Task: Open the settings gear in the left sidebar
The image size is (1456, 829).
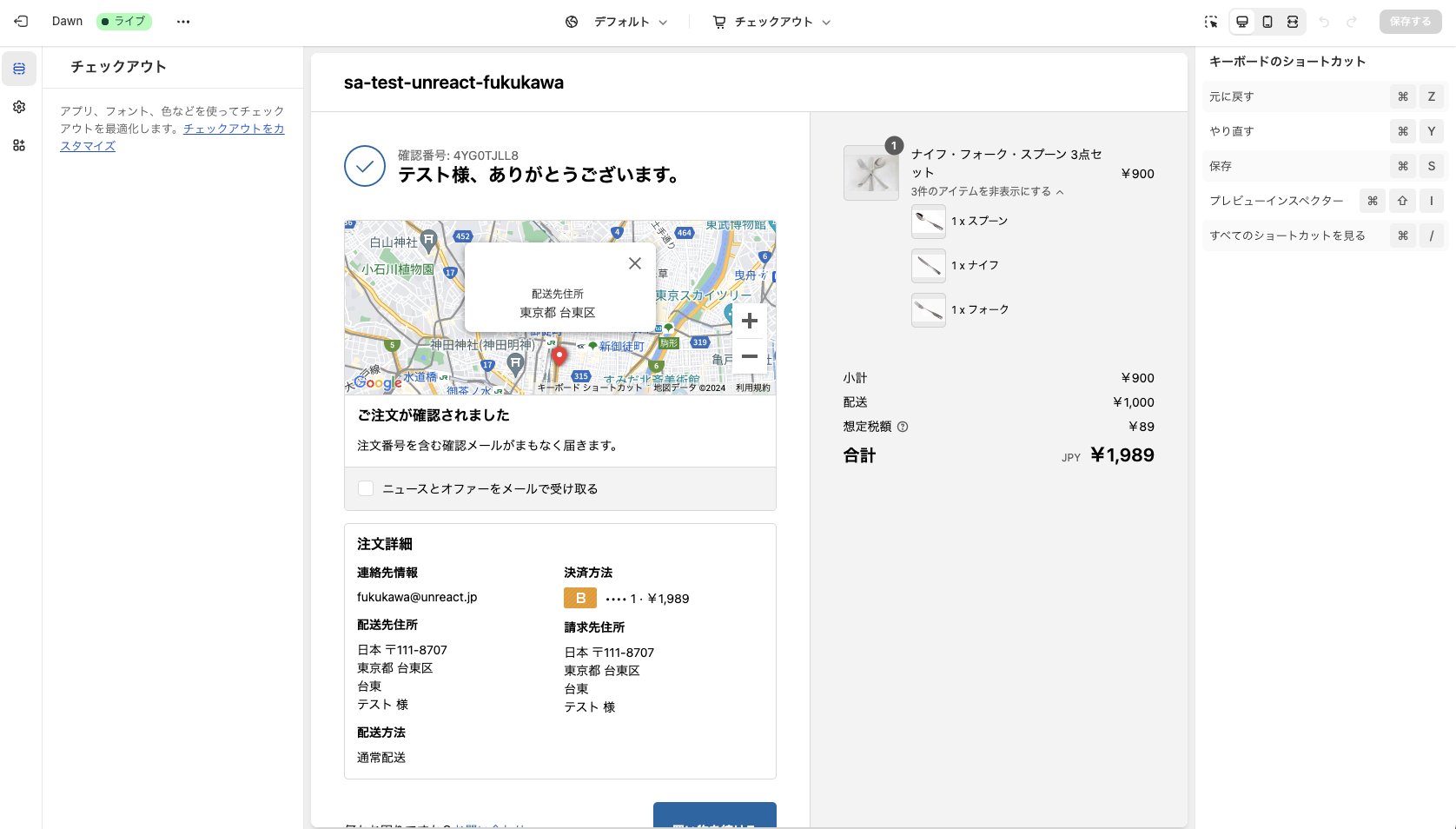Action: (x=19, y=107)
